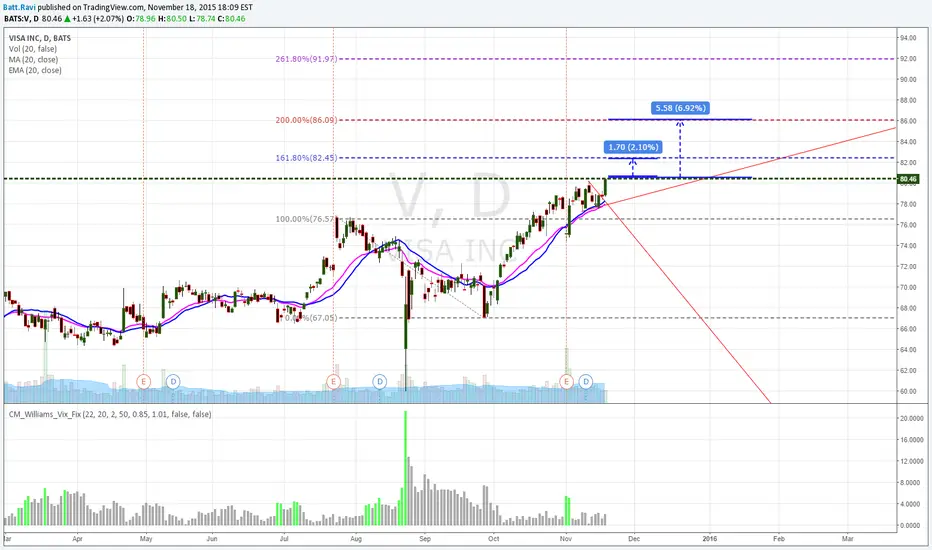Click the O:78.96 open value in header
Screen dimensions: 932x550
click(x=143, y=18)
